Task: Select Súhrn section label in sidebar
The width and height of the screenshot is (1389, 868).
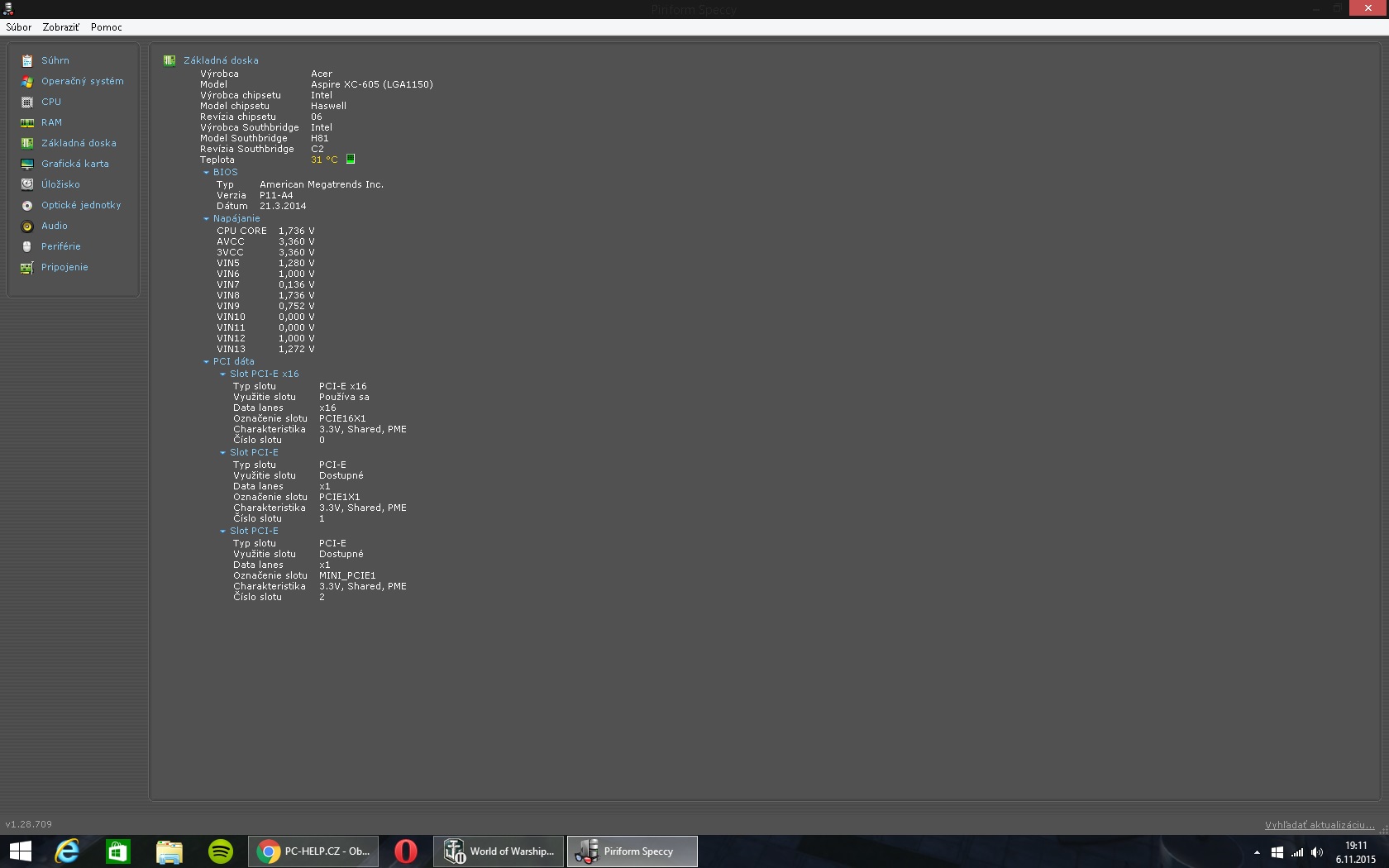Action: [55, 60]
